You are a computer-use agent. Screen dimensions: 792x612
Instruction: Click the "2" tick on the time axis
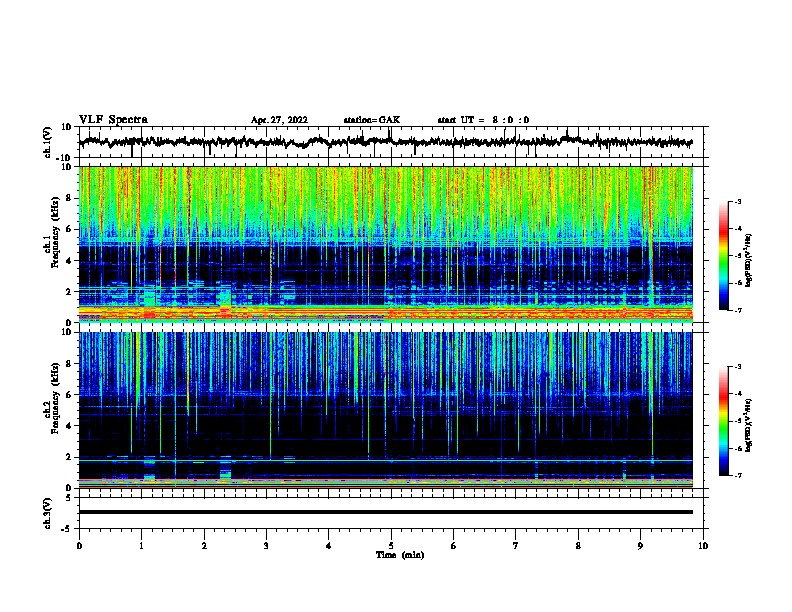(204, 546)
